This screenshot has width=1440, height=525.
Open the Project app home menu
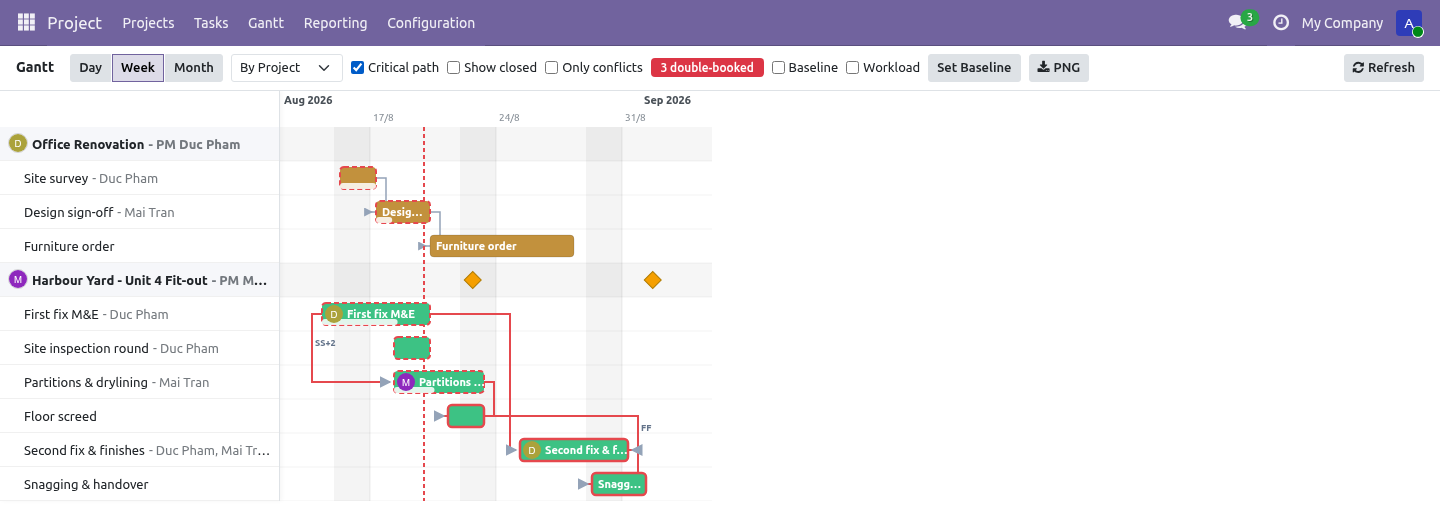pos(75,22)
